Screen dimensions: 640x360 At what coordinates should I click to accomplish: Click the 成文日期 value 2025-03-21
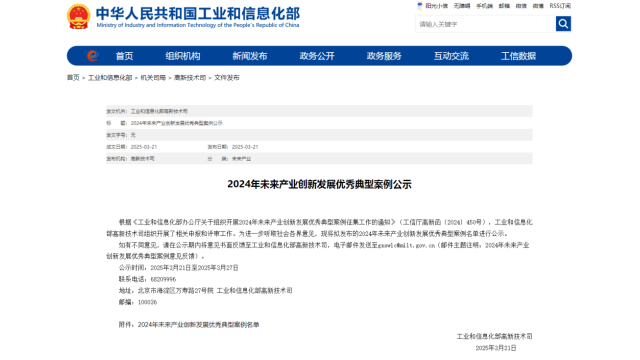click(144, 147)
